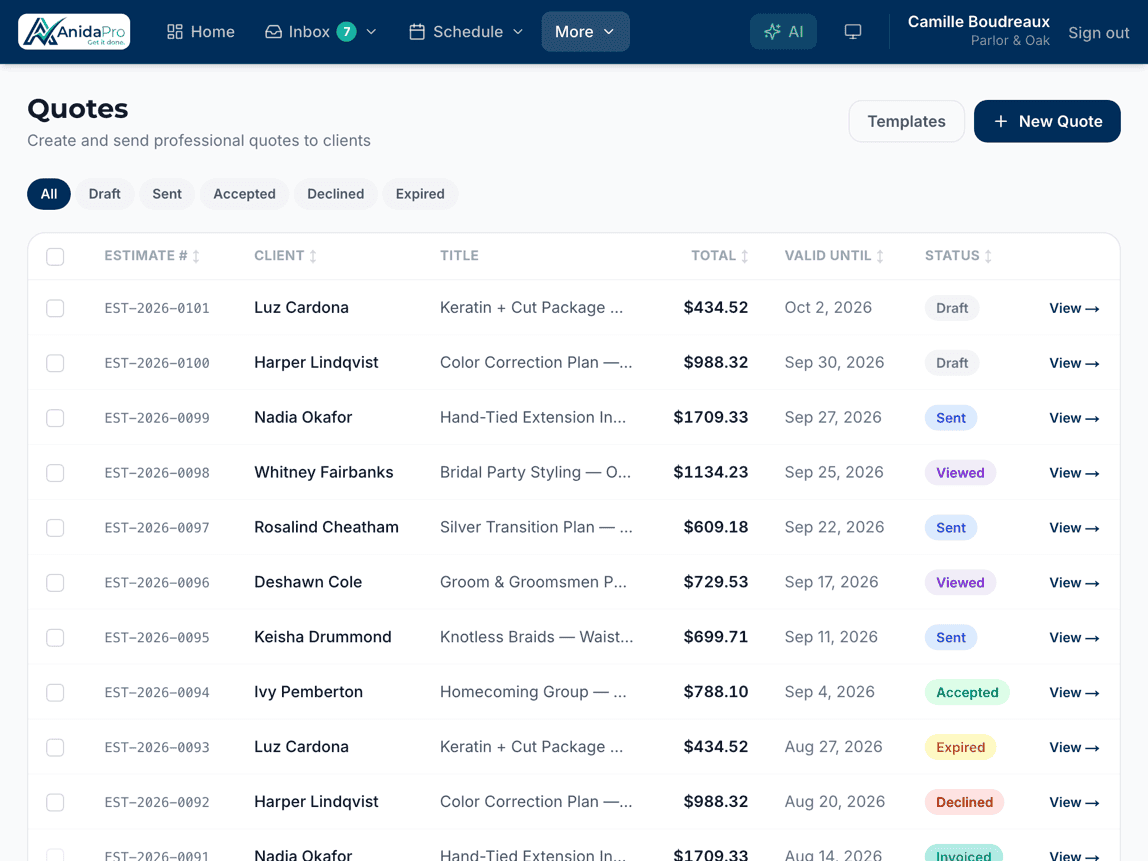
Task: Tick the select-all header checkbox
Action: [55, 256]
